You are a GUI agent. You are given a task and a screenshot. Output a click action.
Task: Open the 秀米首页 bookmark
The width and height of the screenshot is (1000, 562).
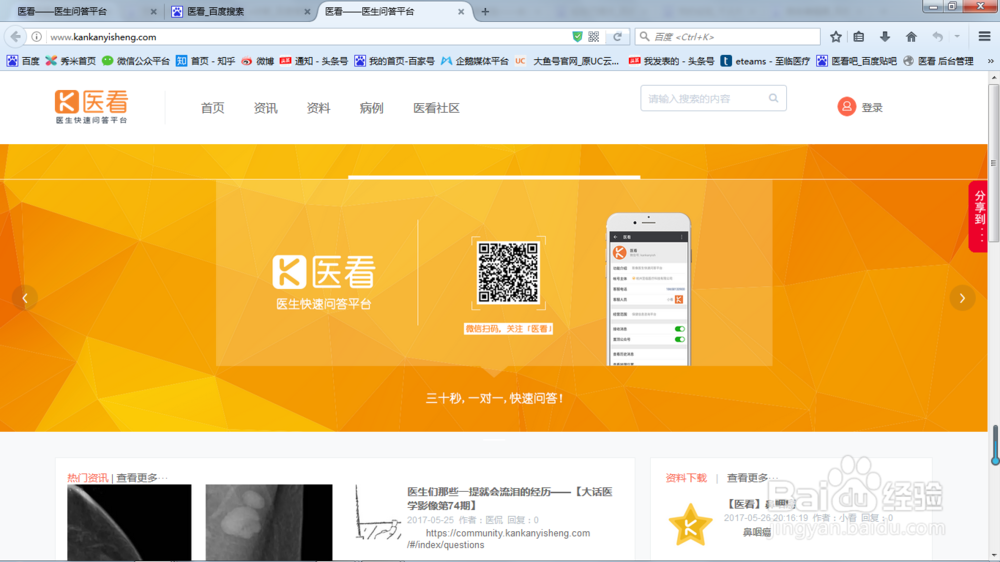click(71, 61)
